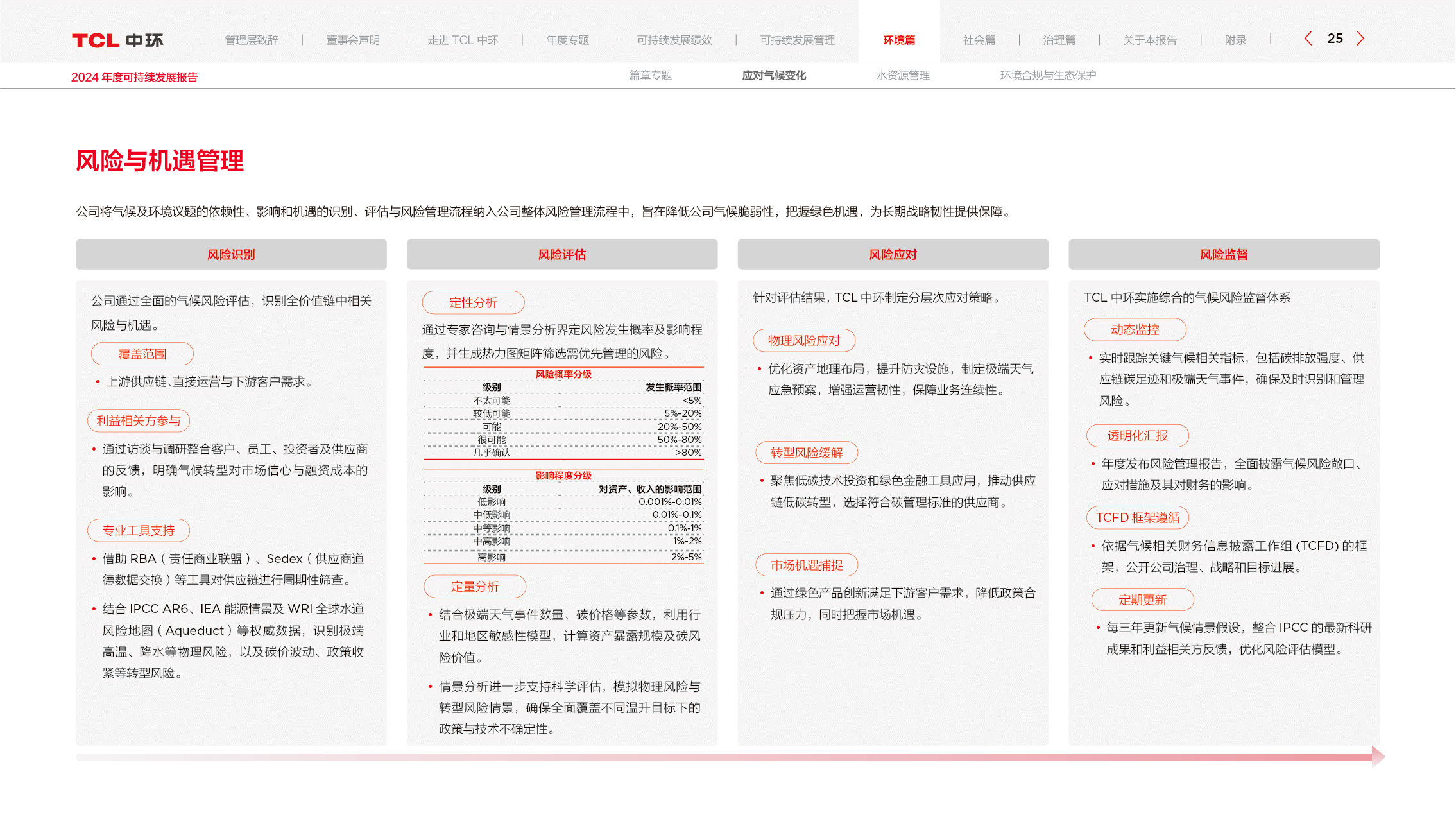Open the 附录 tab
This screenshot has width=1456, height=819.
coord(1236,40)
